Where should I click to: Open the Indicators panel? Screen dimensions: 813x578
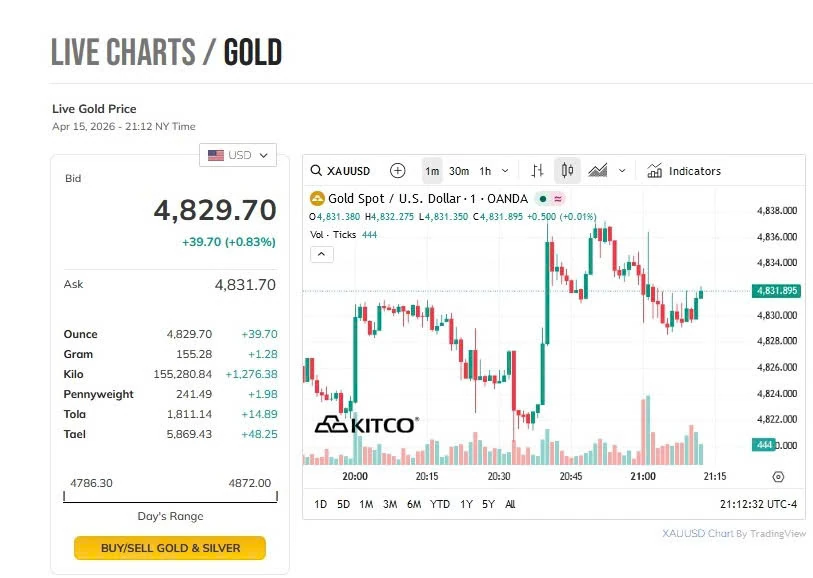click(x=684, y=171)
